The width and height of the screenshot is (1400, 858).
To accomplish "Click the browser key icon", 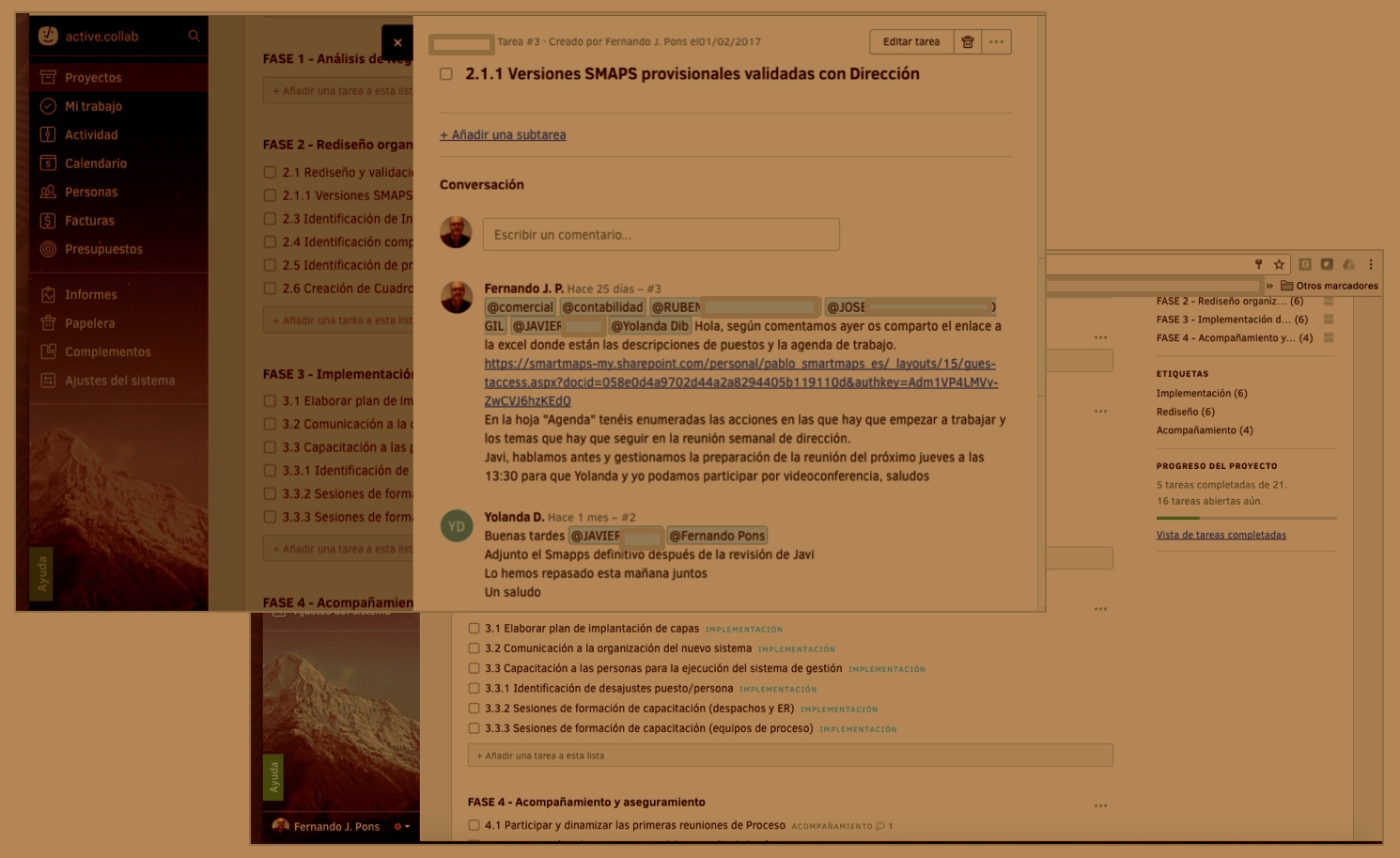I will coord(1259,264).
